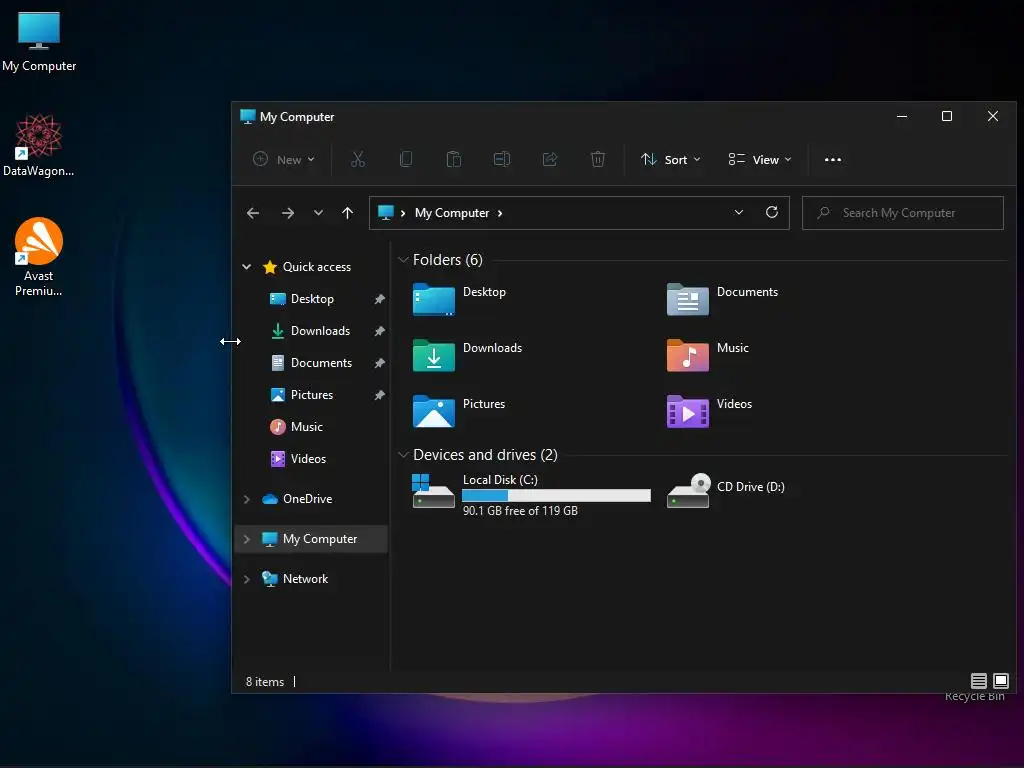The width and height of the screenshot is (1024, 768).
Task: Select the DataWagon desktop shortcut
Action: (x=39, y=146)
